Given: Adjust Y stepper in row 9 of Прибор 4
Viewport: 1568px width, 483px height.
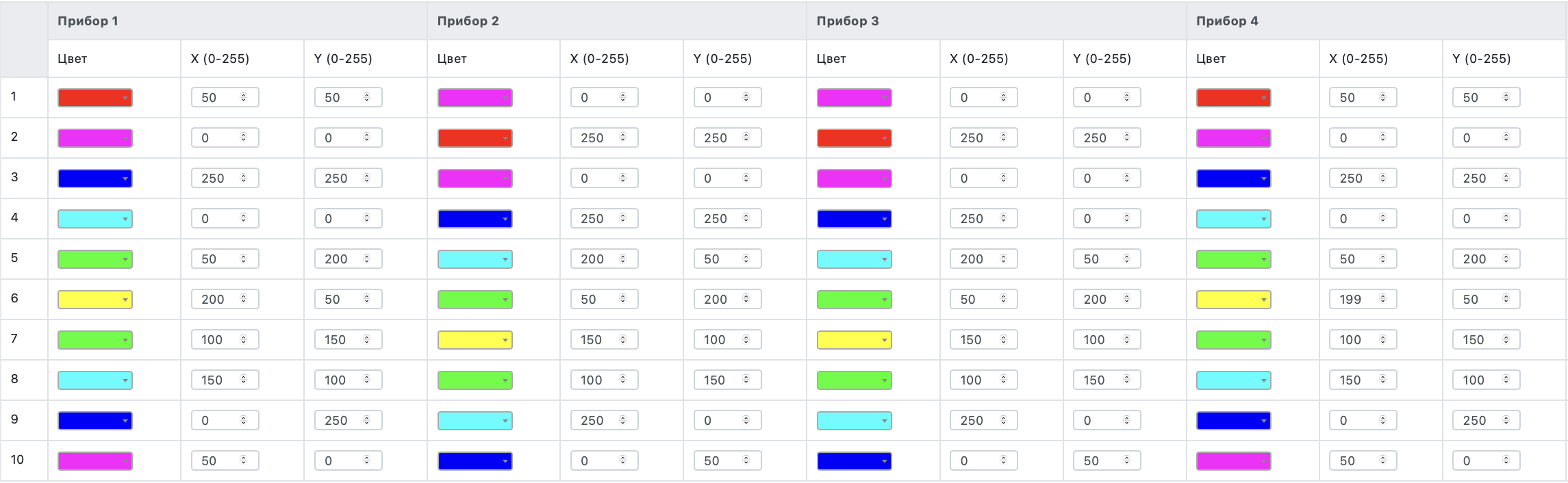Looking at the screenshot, I should [1506, 420].
